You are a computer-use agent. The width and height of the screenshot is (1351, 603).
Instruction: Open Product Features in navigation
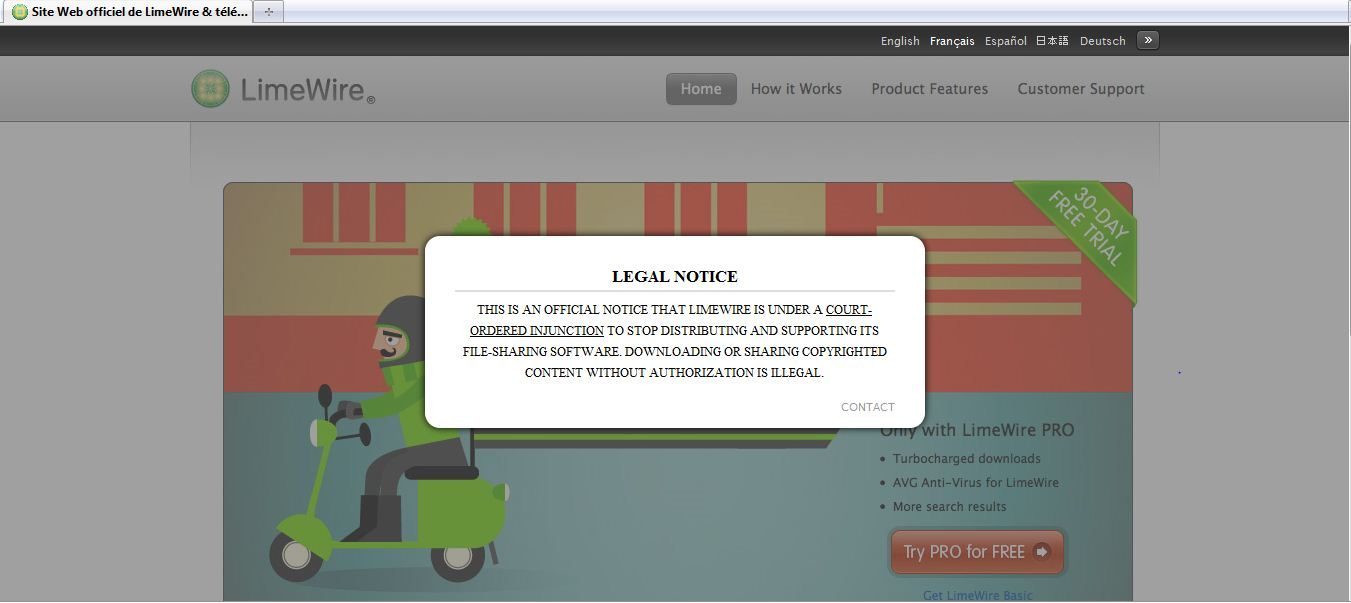coord(929,89)
